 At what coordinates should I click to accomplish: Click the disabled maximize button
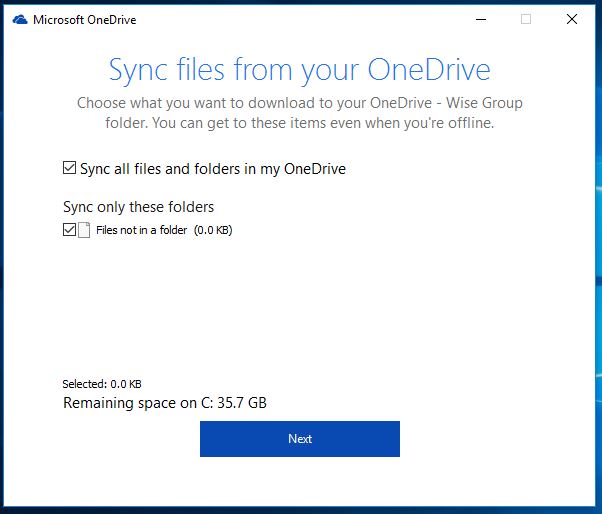(x=526, y=19)
